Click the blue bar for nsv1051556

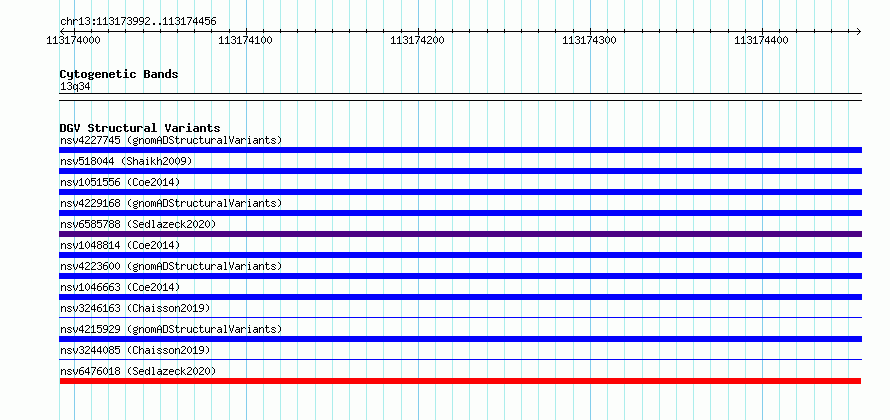pos(460,192)
